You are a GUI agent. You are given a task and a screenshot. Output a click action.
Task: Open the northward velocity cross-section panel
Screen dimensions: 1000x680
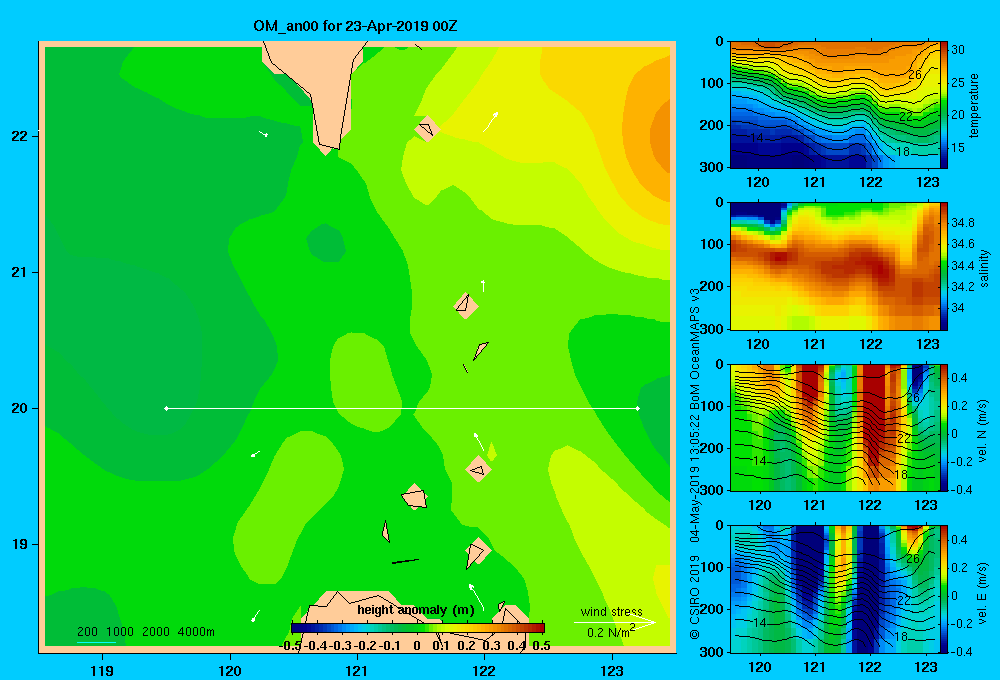834,427
